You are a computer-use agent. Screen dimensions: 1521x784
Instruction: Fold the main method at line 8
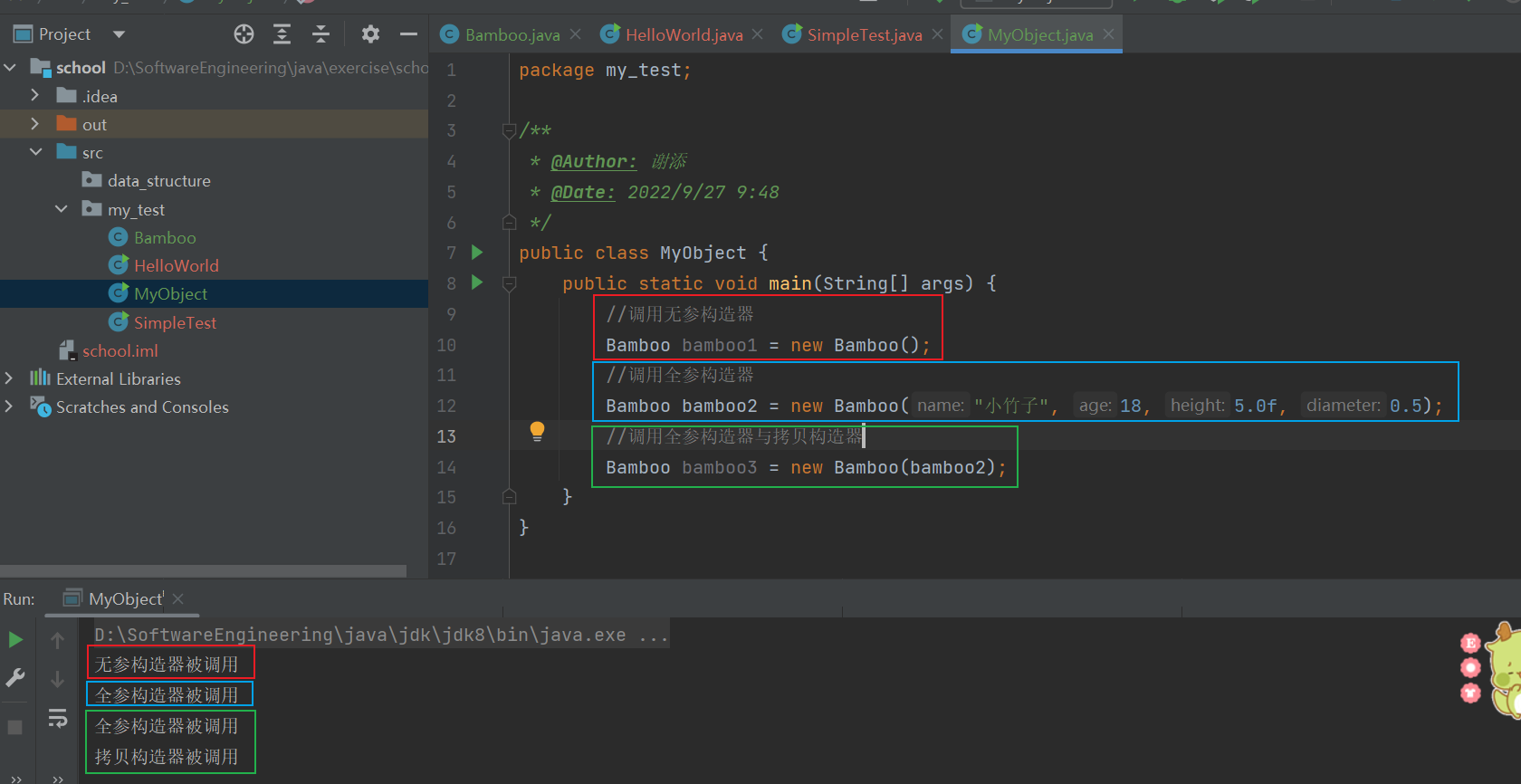coord(509,283)
